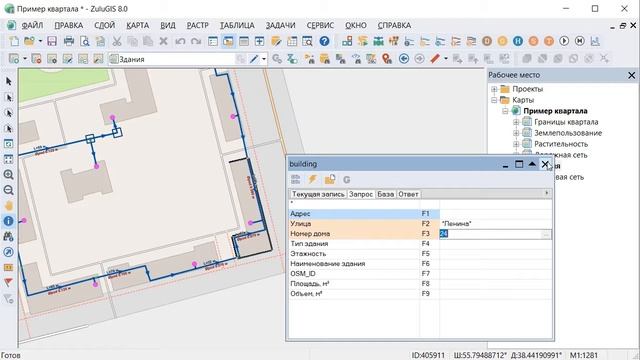Toggle the blue information tool

click(x=9, y=221)
